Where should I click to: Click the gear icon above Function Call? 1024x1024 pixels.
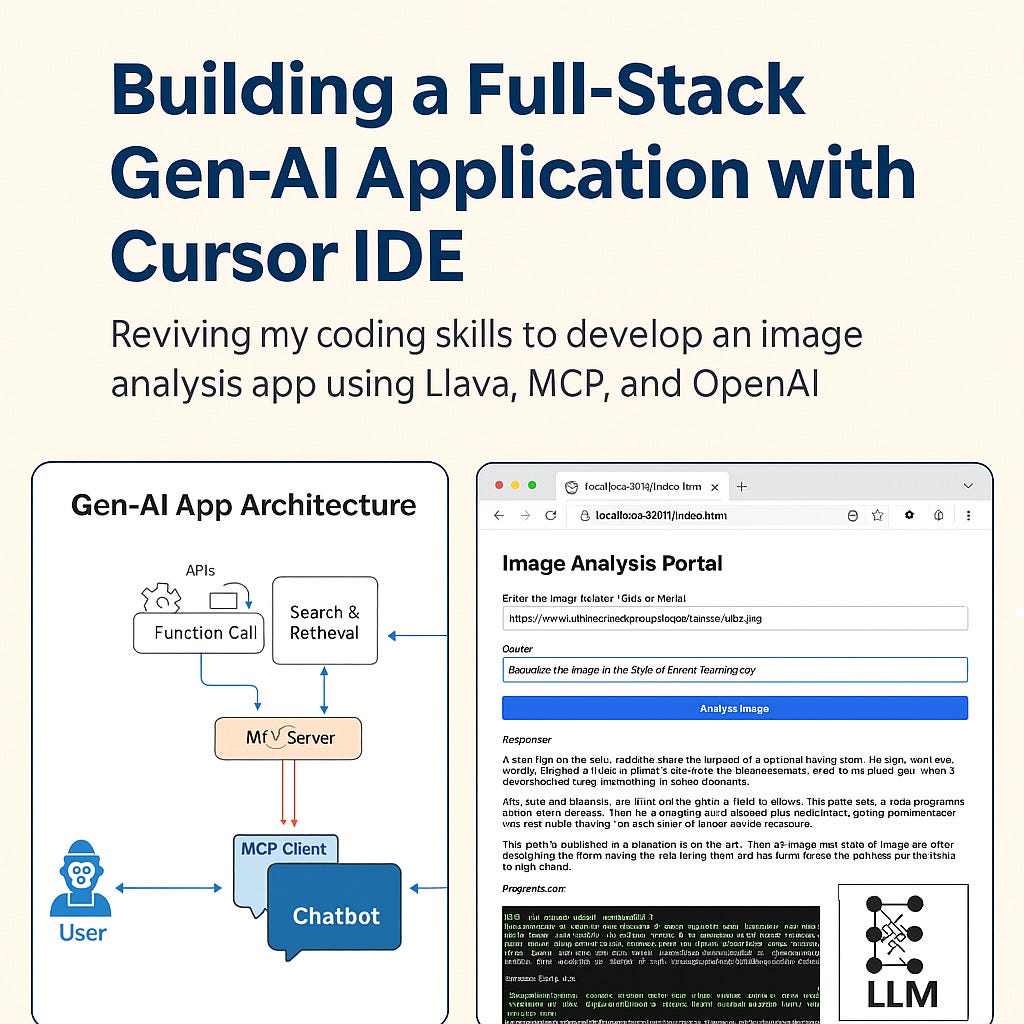(161, 598)
